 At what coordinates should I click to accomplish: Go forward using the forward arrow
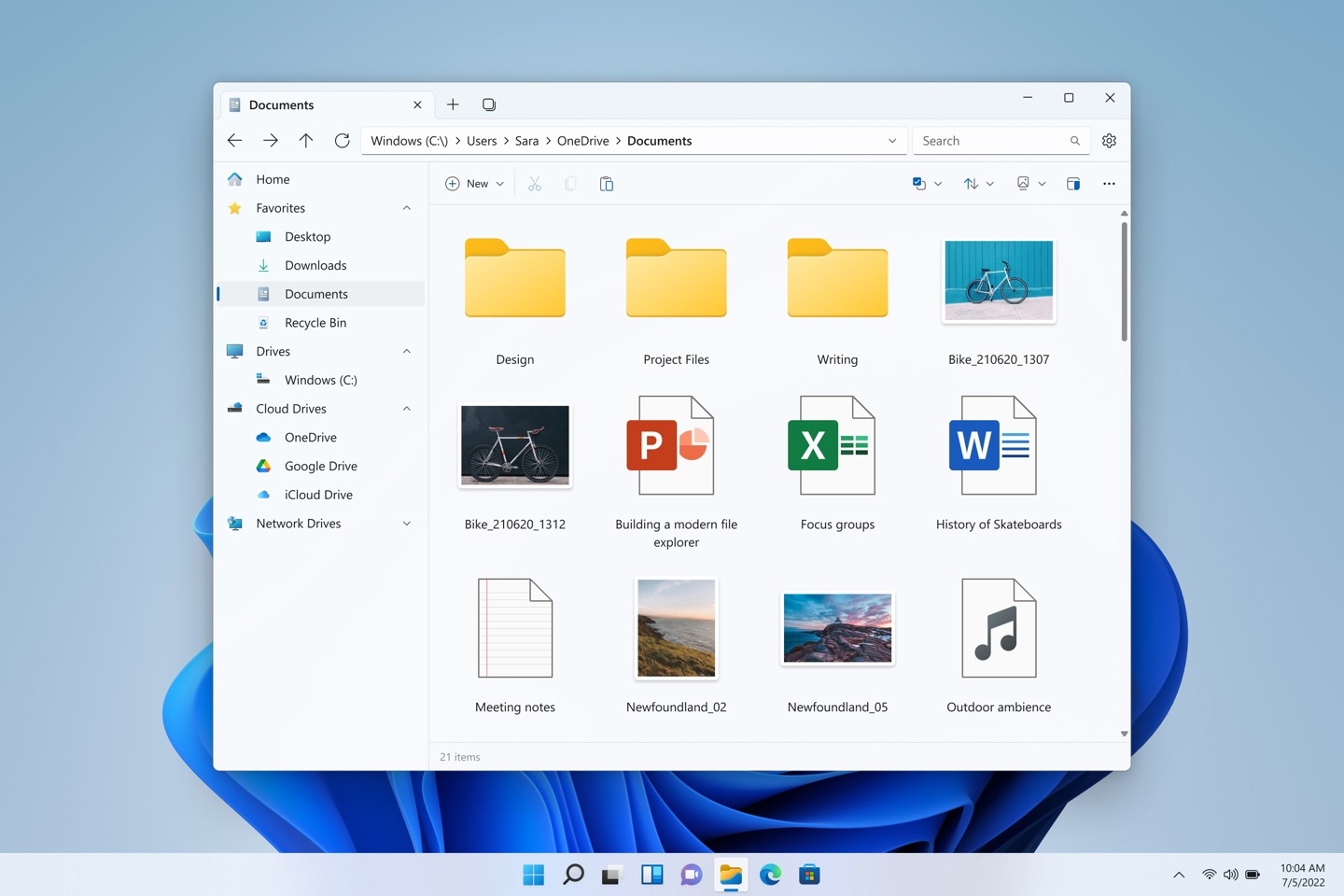click(271, 140)
